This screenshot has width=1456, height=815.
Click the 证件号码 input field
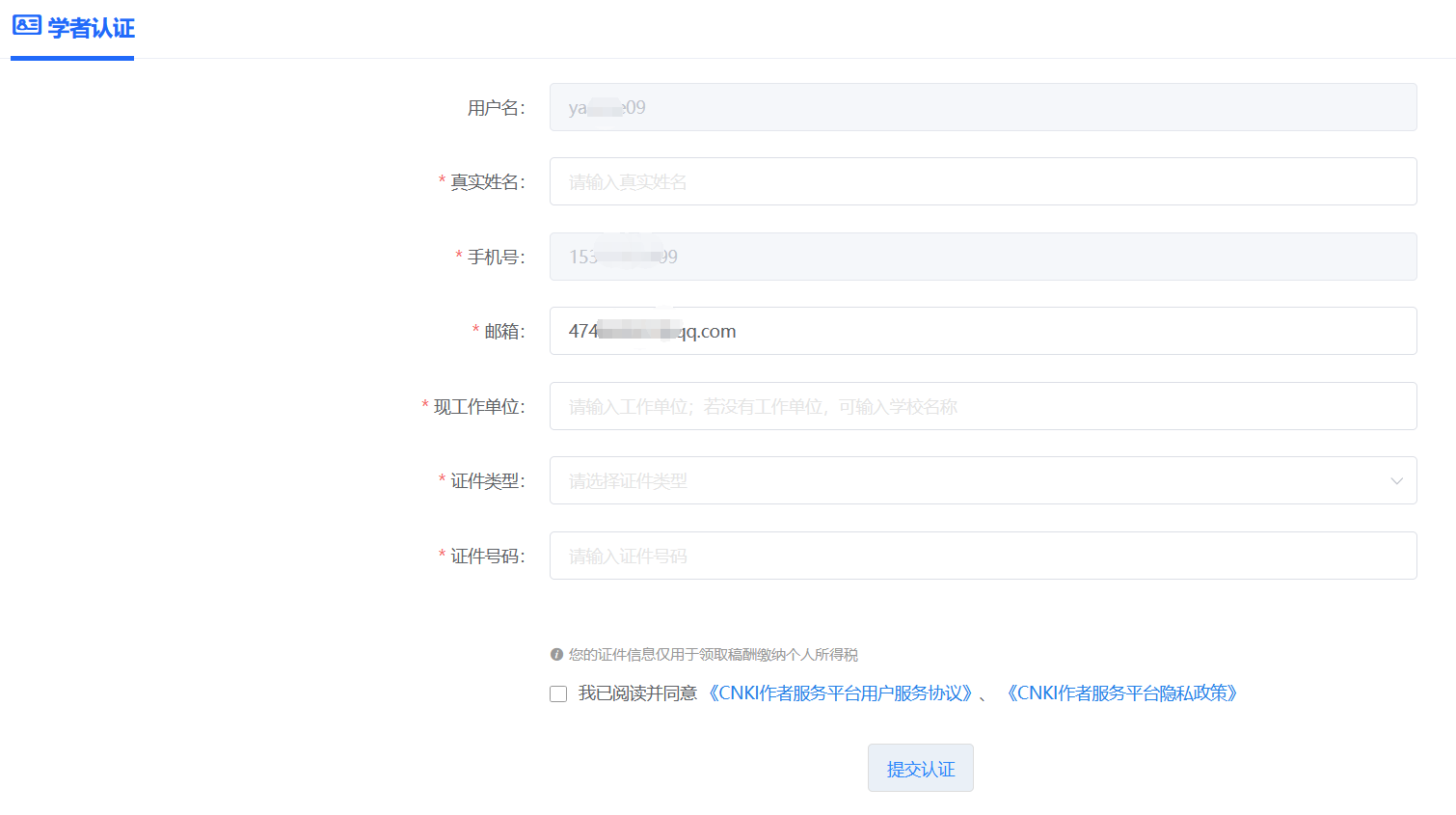click(x=983, y=556)
